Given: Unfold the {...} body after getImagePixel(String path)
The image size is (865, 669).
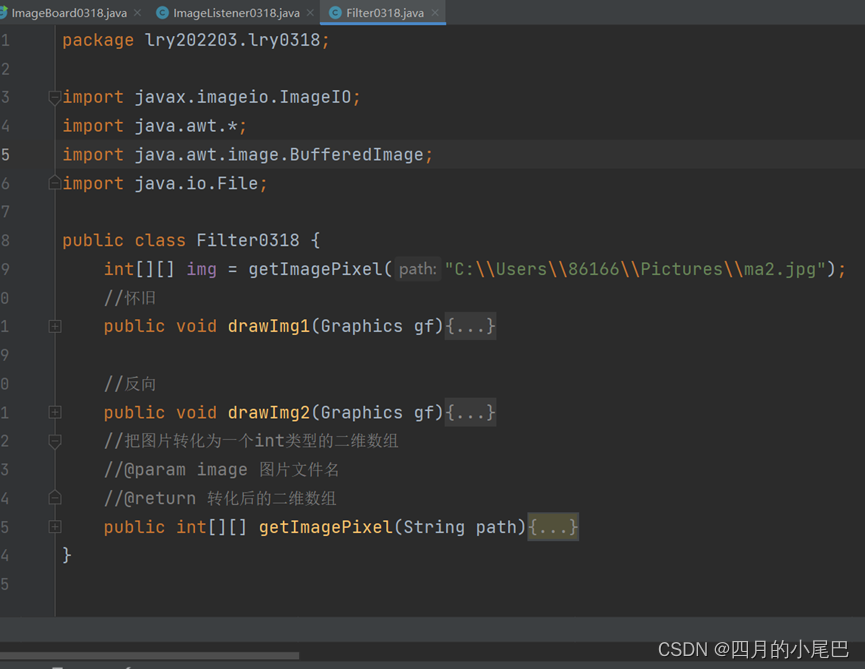Looking at the screenshot, I should tap(553, 527).
